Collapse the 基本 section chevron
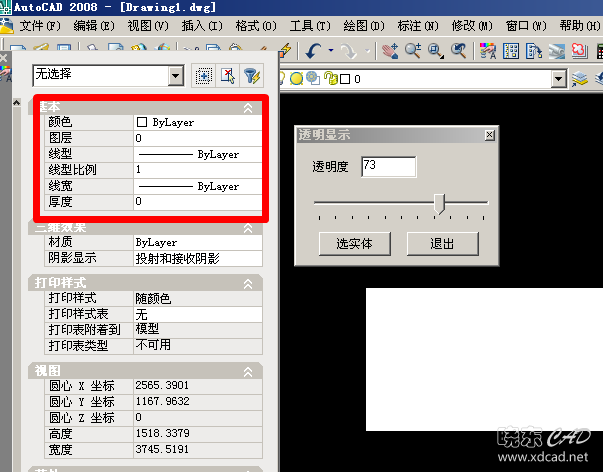 pos(248,108)
